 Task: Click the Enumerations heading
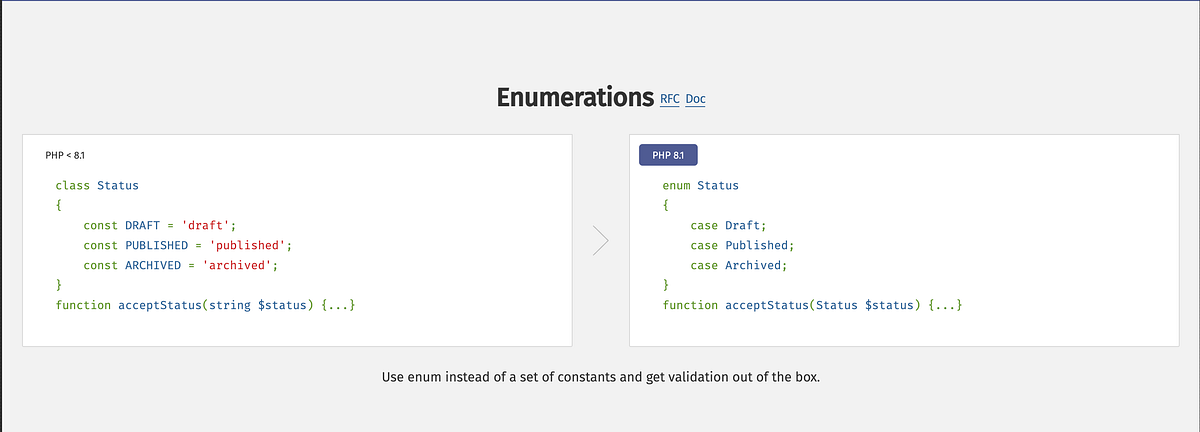tap(575, 97)
